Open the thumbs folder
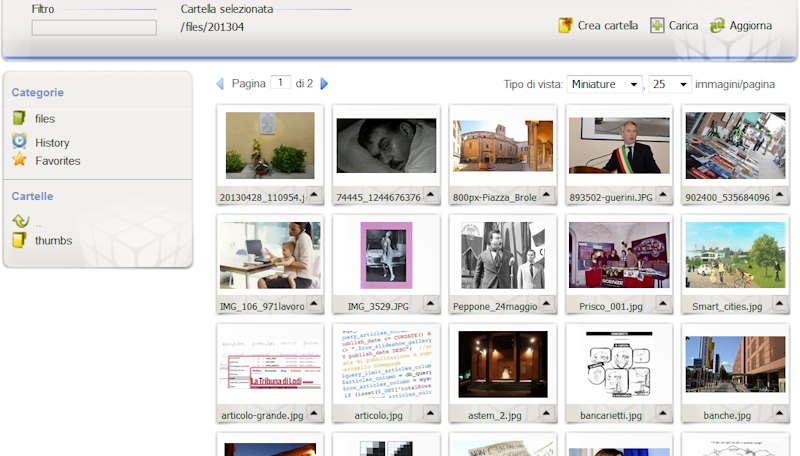The width and height of the screenshot is (800, 456). coord(54,240)
